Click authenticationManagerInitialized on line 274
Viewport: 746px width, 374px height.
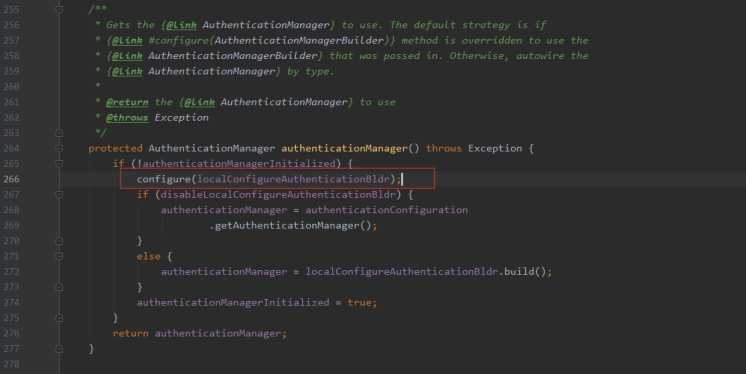pos(233,302)
